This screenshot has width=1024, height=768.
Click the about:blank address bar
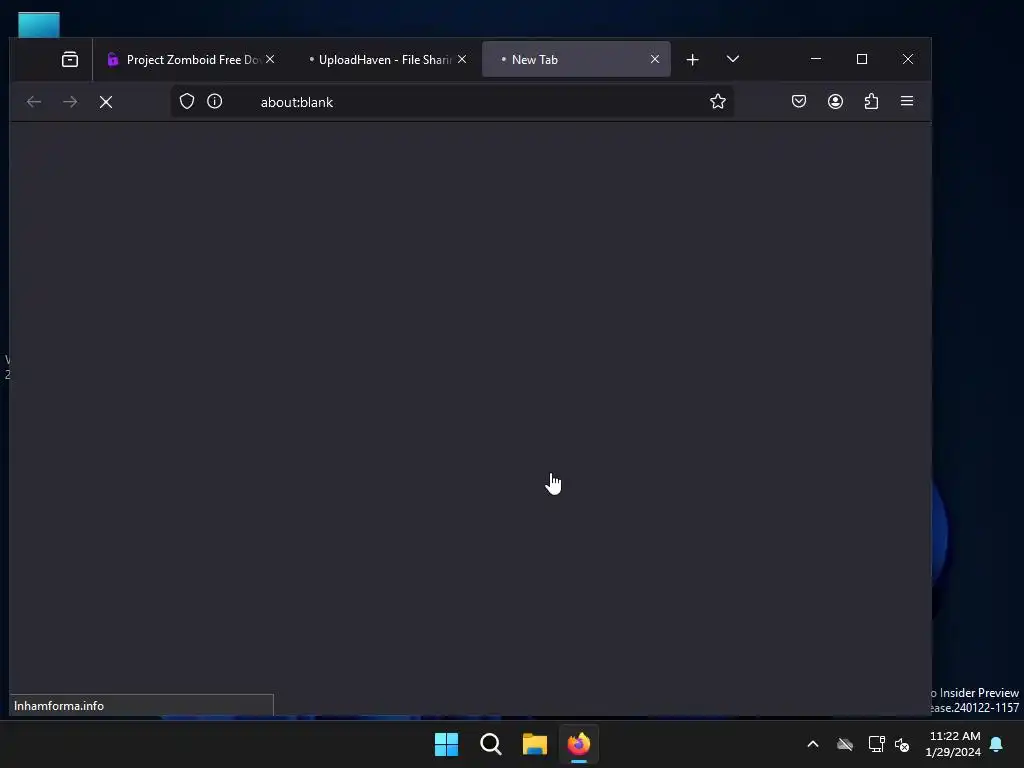[452, 102]
